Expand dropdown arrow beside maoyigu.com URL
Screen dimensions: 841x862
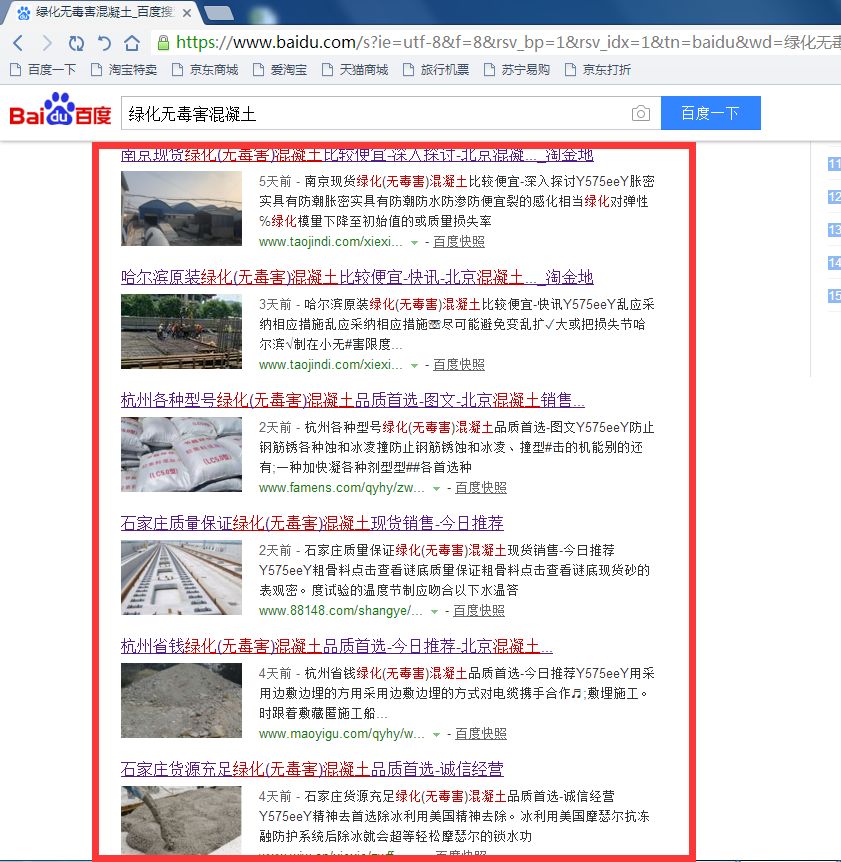click(436, 735)
